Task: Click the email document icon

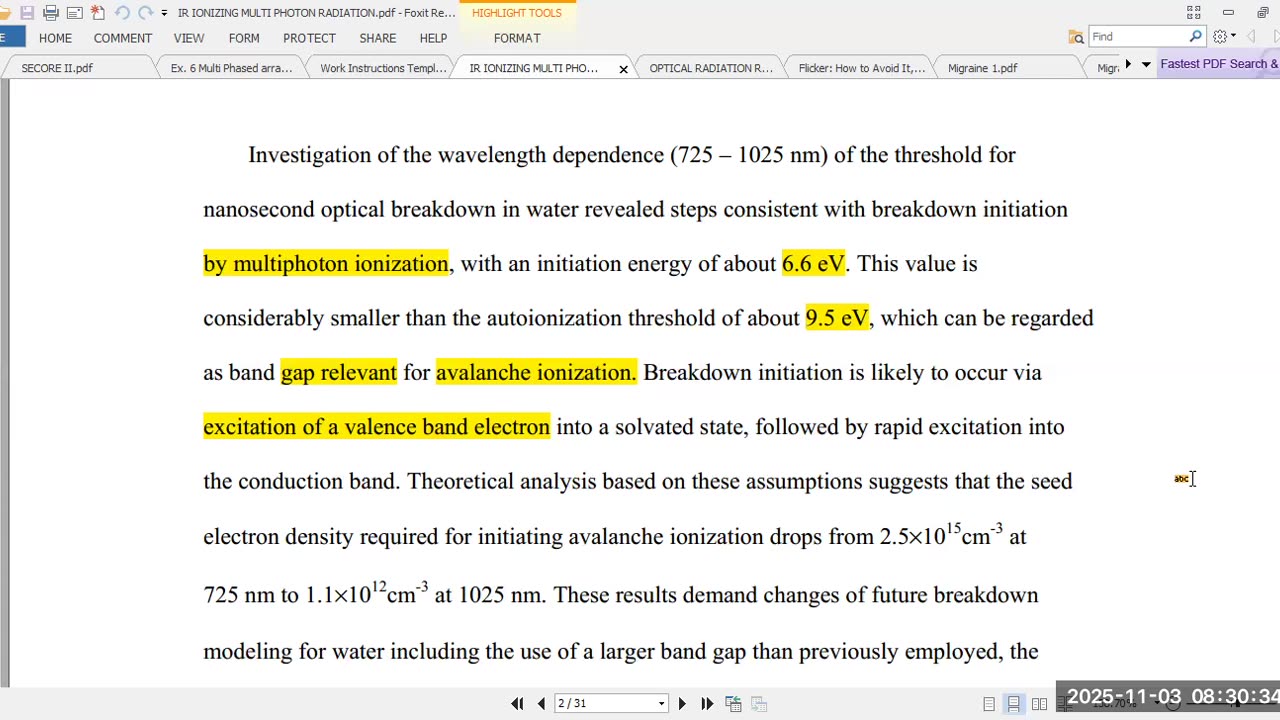Action: tap(75, 13)
